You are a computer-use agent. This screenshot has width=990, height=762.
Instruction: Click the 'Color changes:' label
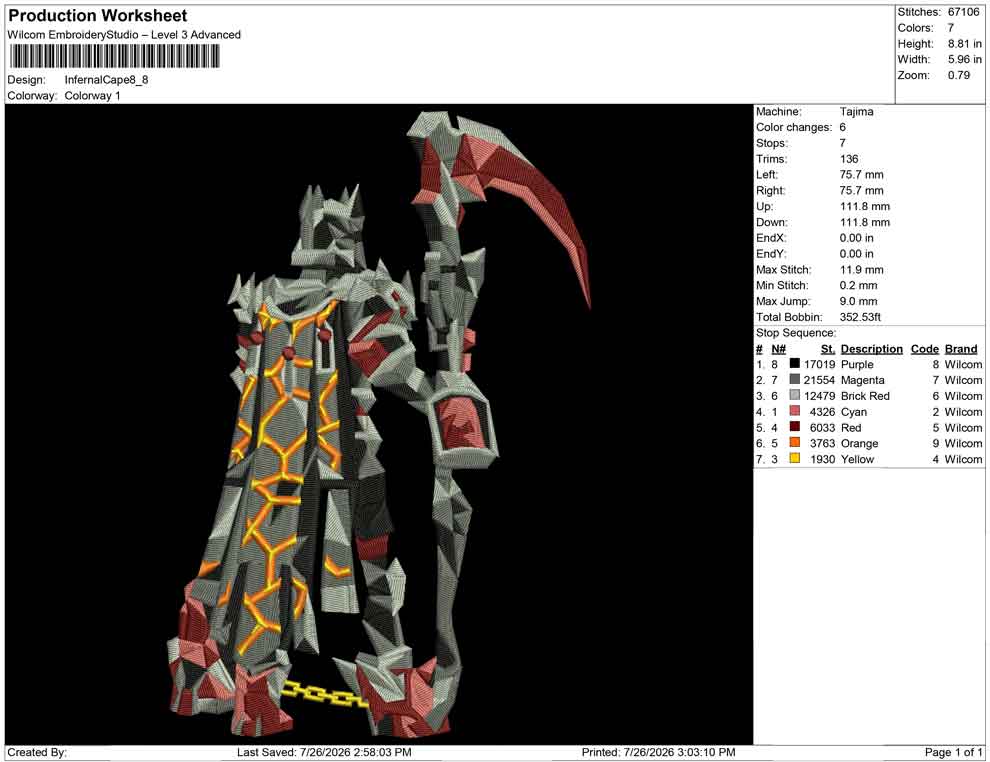click(x=794, y=127)
